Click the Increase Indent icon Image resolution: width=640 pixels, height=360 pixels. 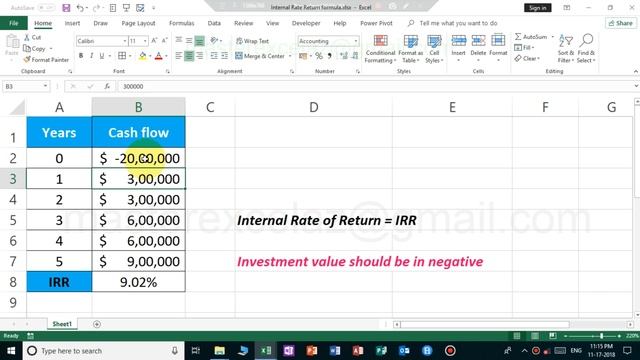[x=224, y=56]
